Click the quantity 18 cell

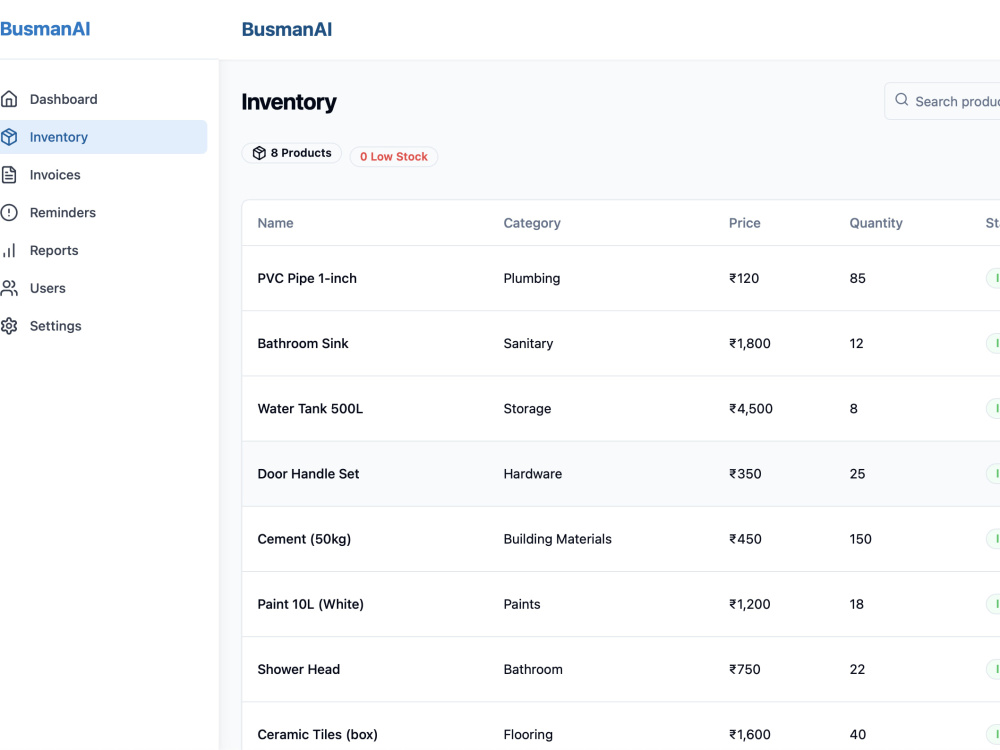pos(857,604)
